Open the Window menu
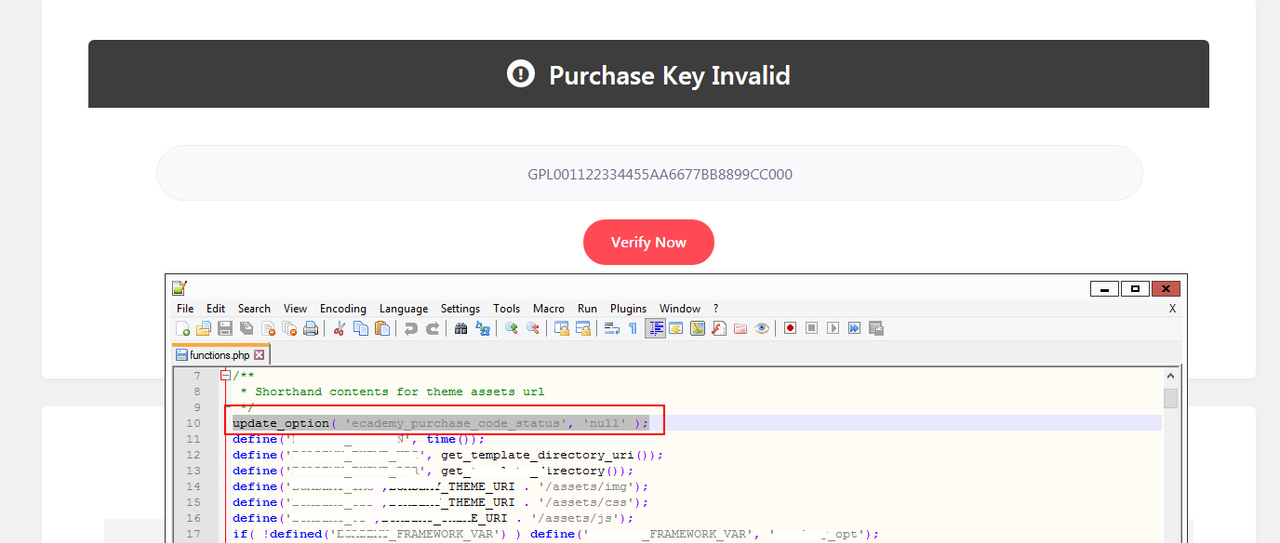Image resolution: width=1280 pixels, height=543 pixels. tap(680, 308)
